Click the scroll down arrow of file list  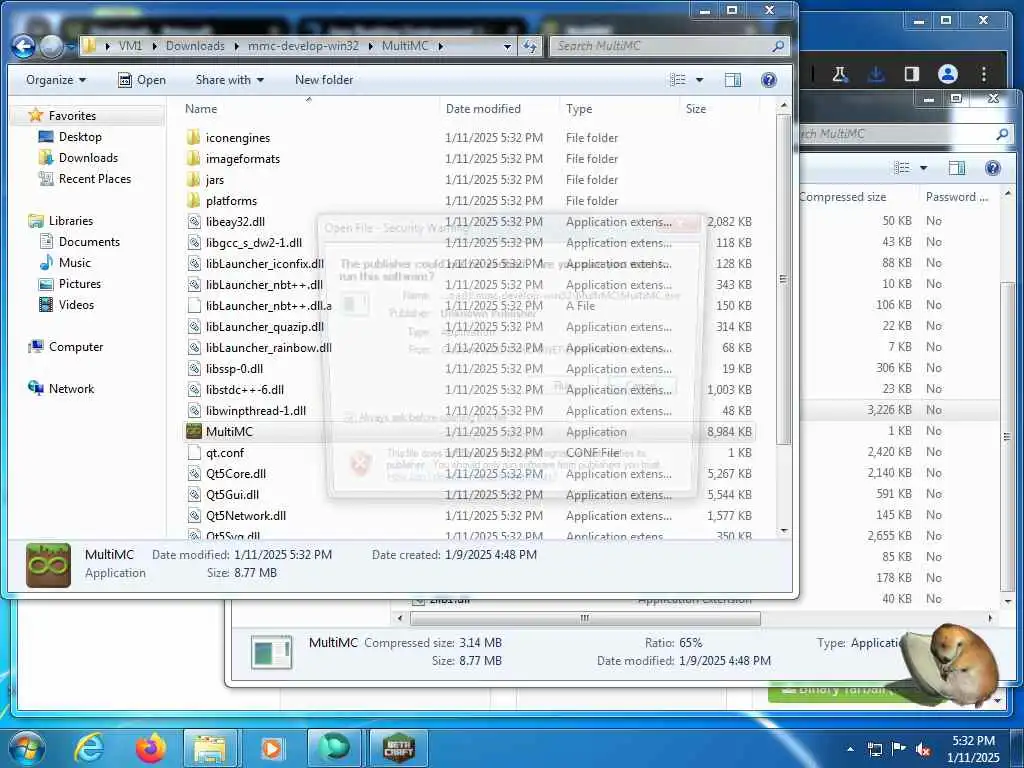784,531
